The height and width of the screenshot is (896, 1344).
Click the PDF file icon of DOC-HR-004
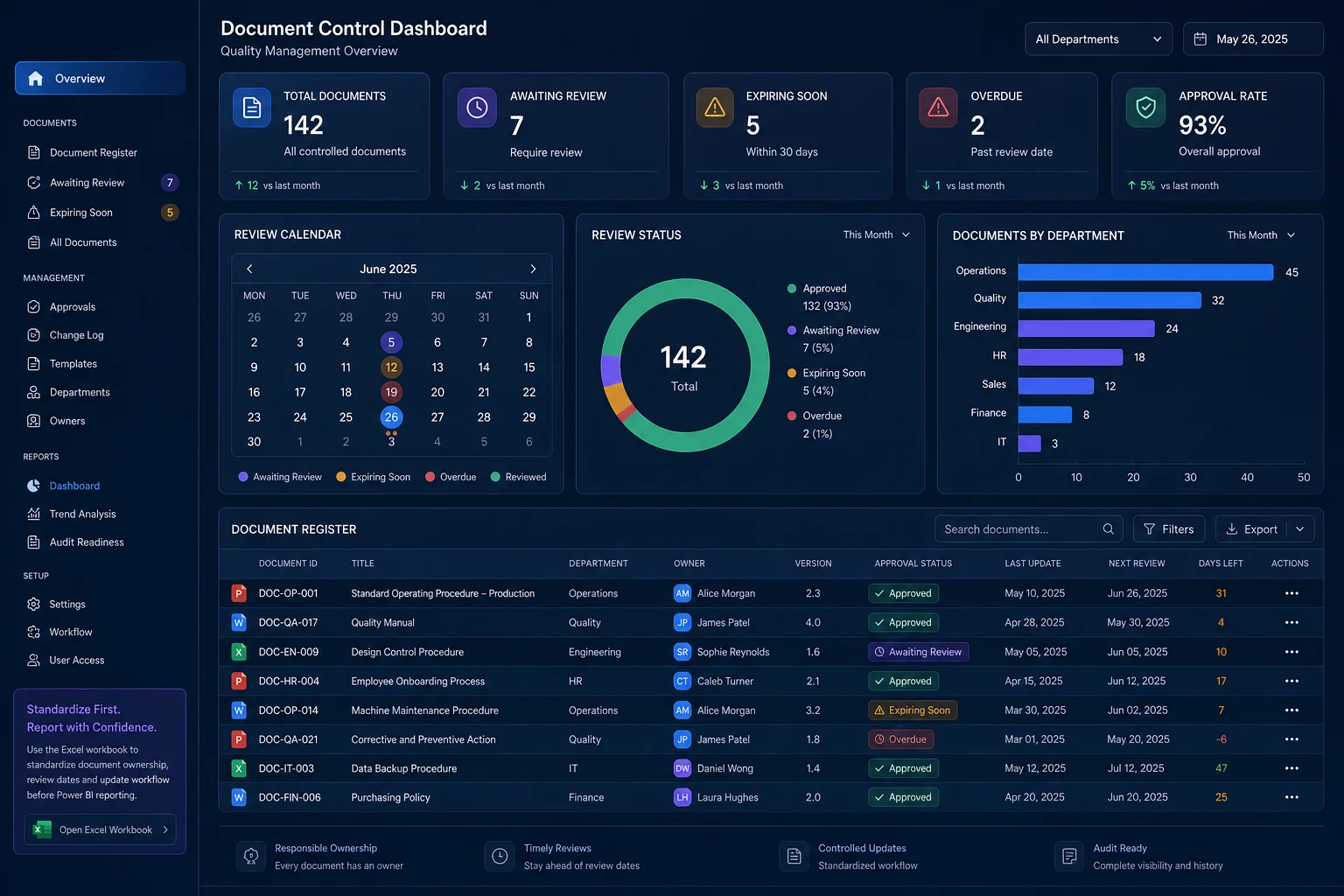[x=238, y=681]
